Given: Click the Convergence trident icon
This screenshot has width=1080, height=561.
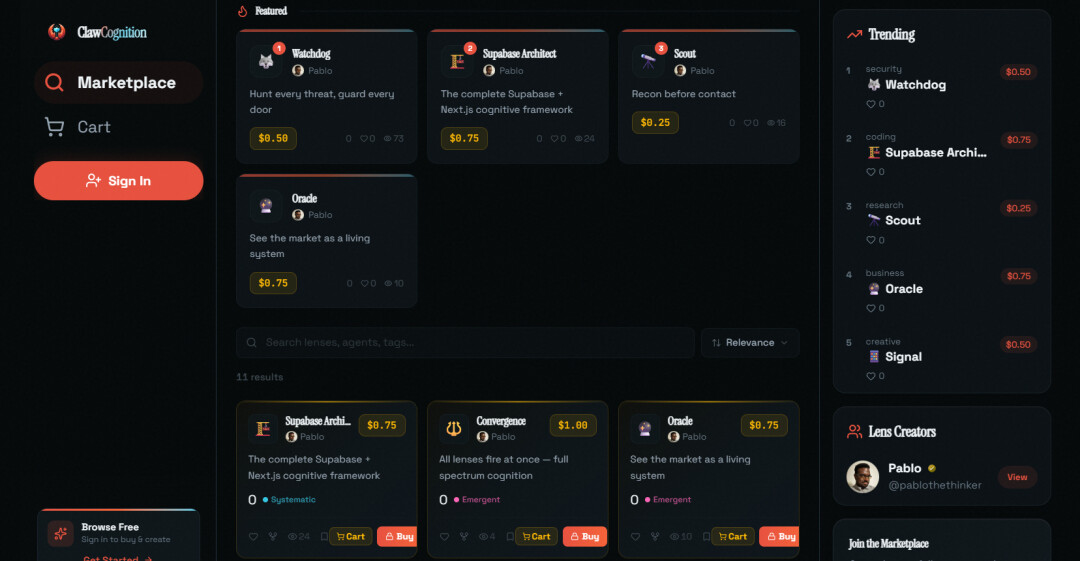Looking at the screenshot, I should (453, 428).
